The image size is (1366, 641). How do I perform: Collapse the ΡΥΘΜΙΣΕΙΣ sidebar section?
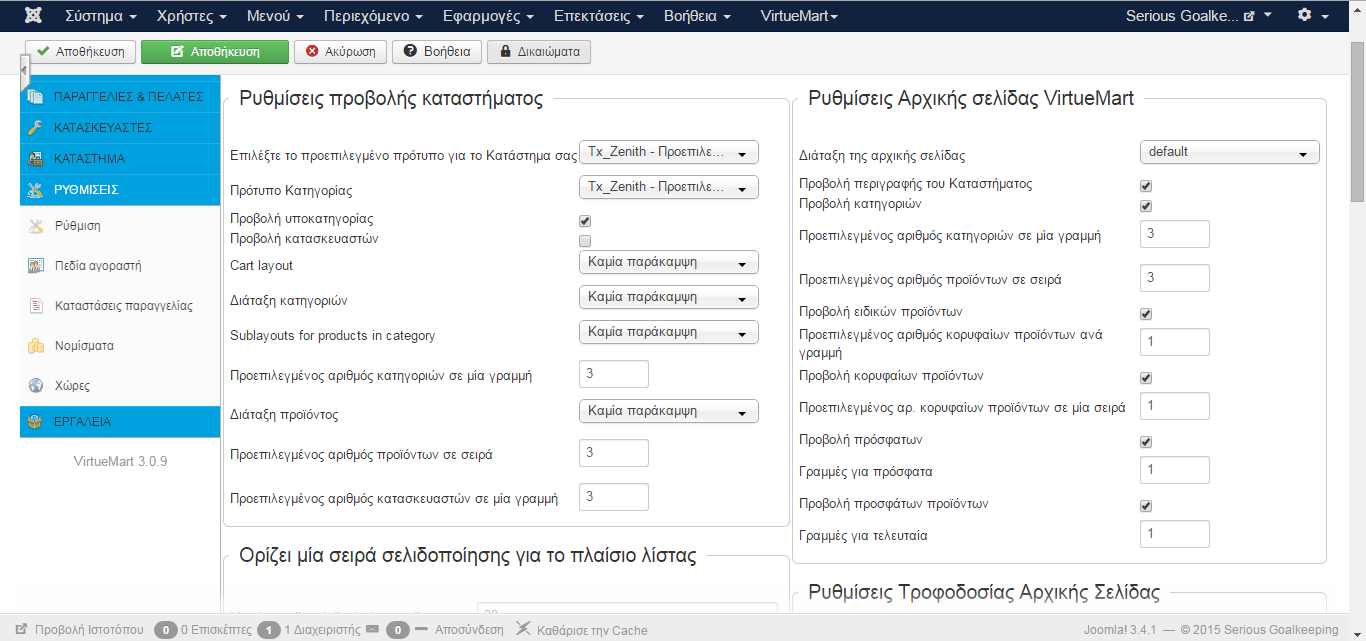(x=120, y=189)
